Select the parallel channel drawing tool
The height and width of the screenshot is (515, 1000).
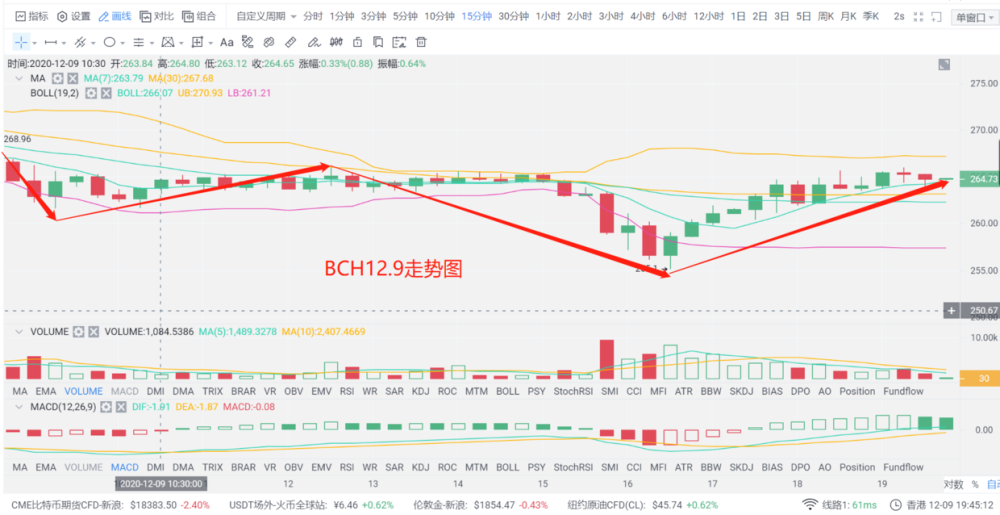[80, 43]
